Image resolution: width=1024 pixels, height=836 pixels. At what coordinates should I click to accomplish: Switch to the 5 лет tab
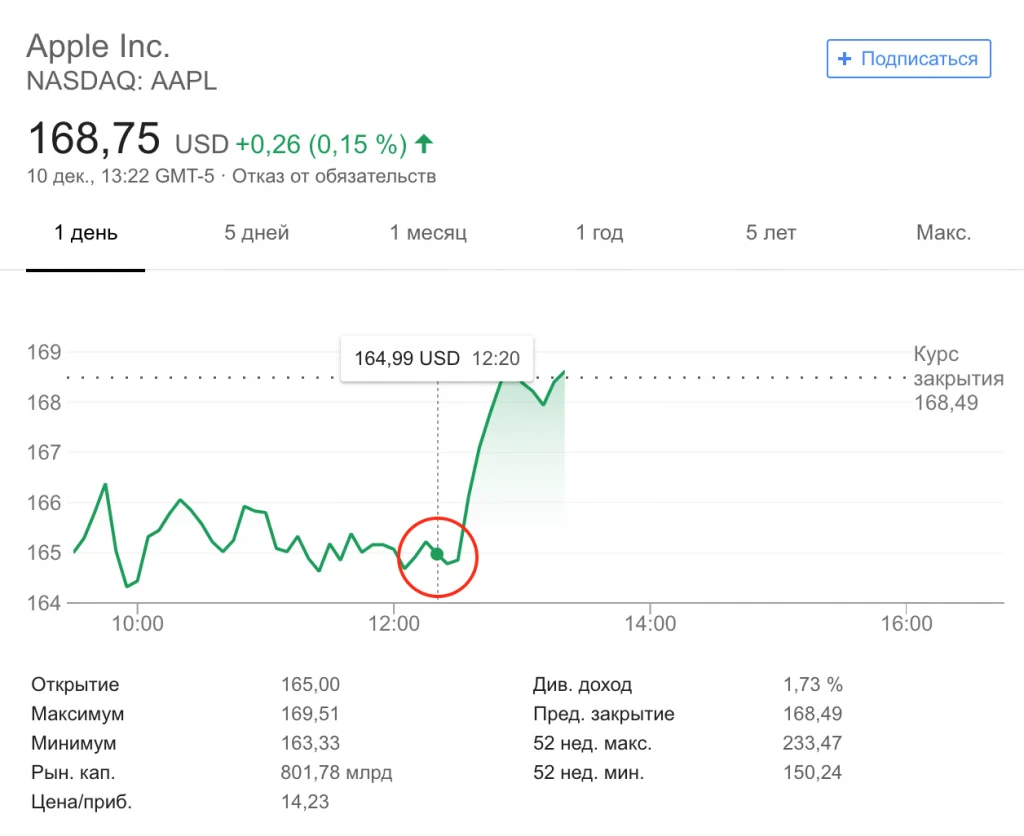click(771, 233)
